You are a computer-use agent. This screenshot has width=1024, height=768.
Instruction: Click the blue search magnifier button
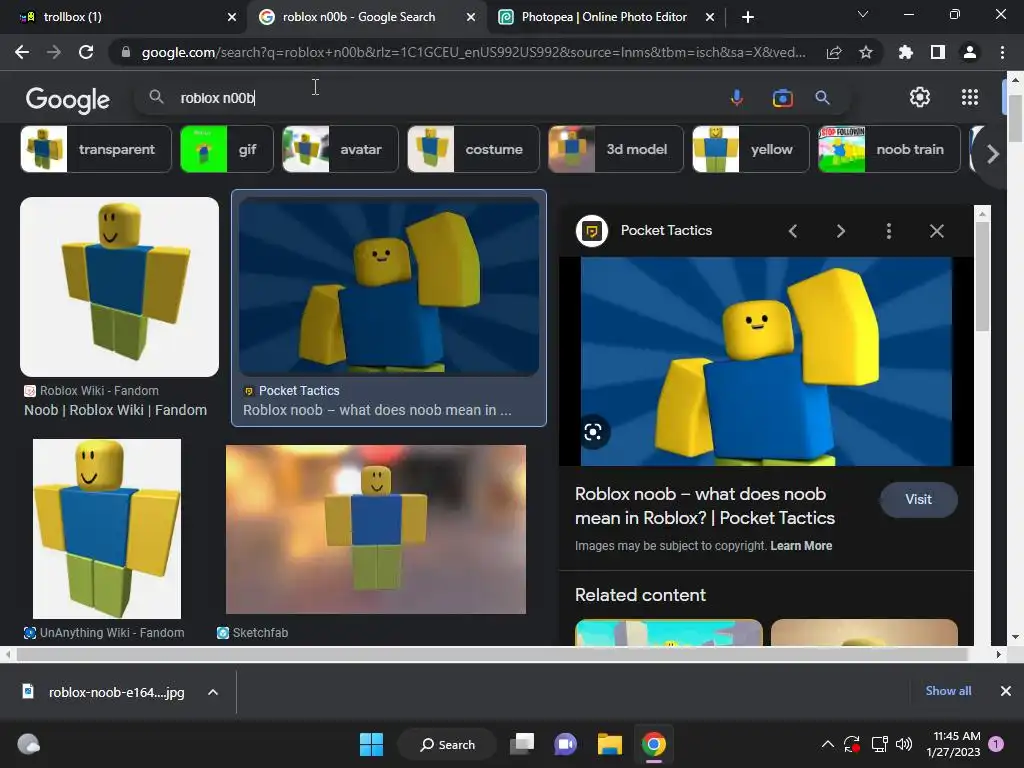click(822, 98)
